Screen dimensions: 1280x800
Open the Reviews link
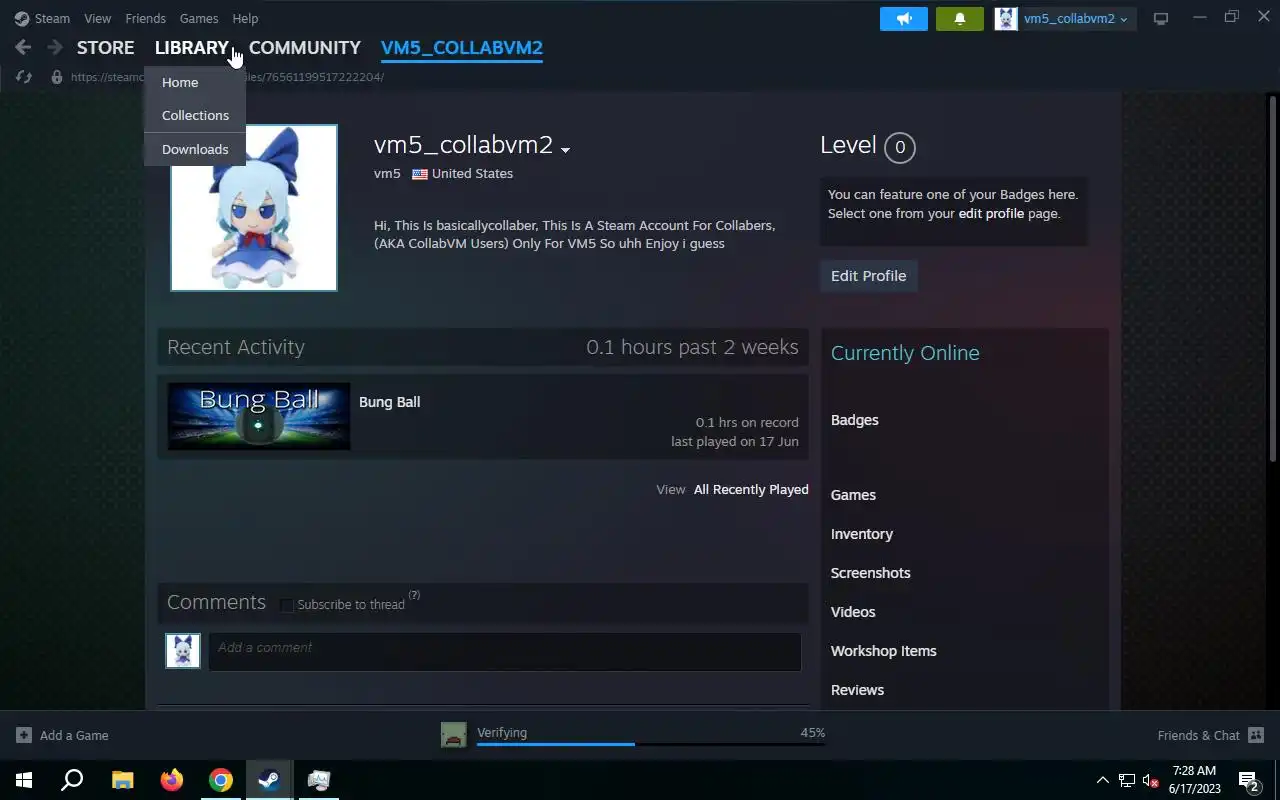[857, 690]
